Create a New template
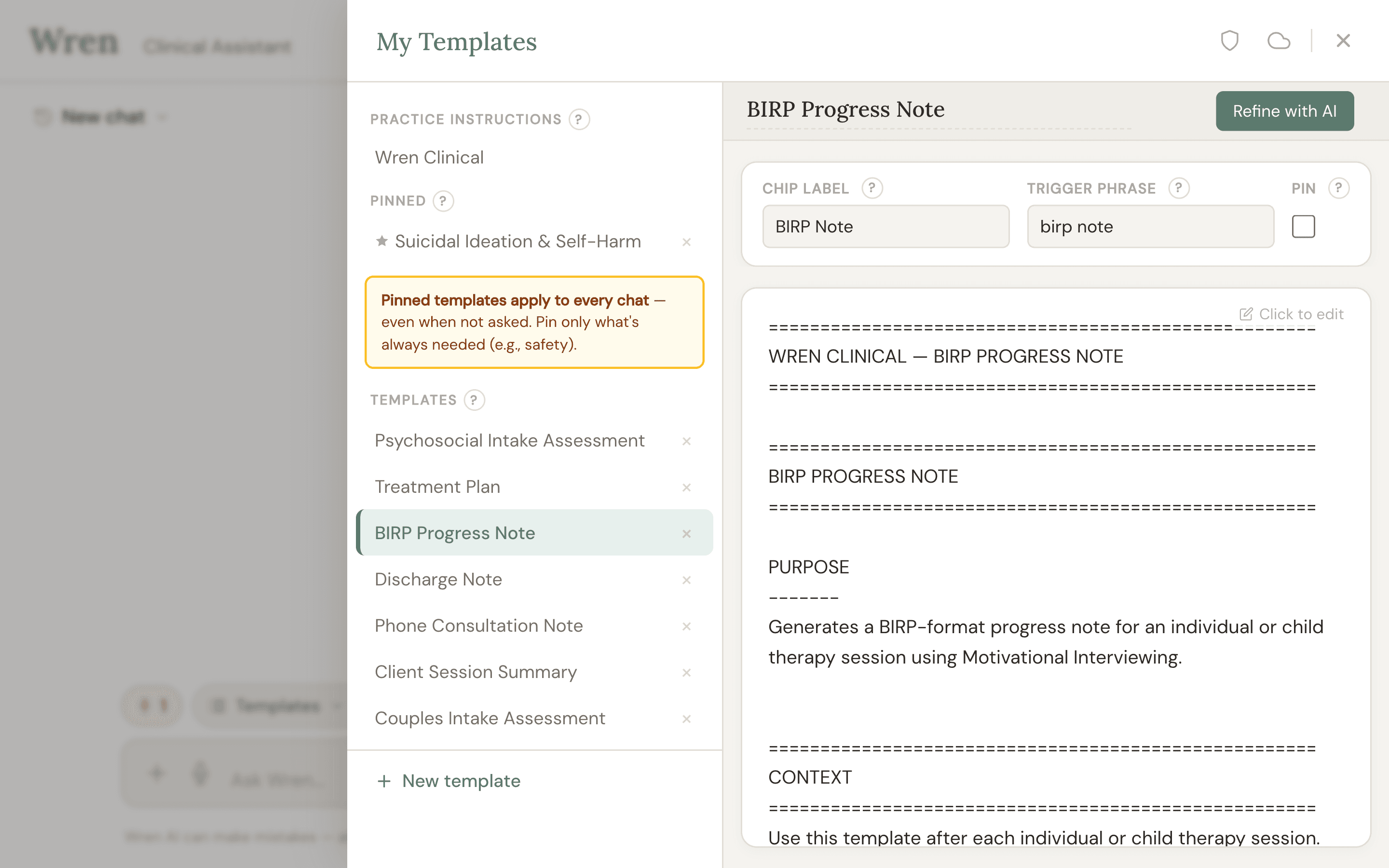The image size is (1389, 868). pos(449,781)
